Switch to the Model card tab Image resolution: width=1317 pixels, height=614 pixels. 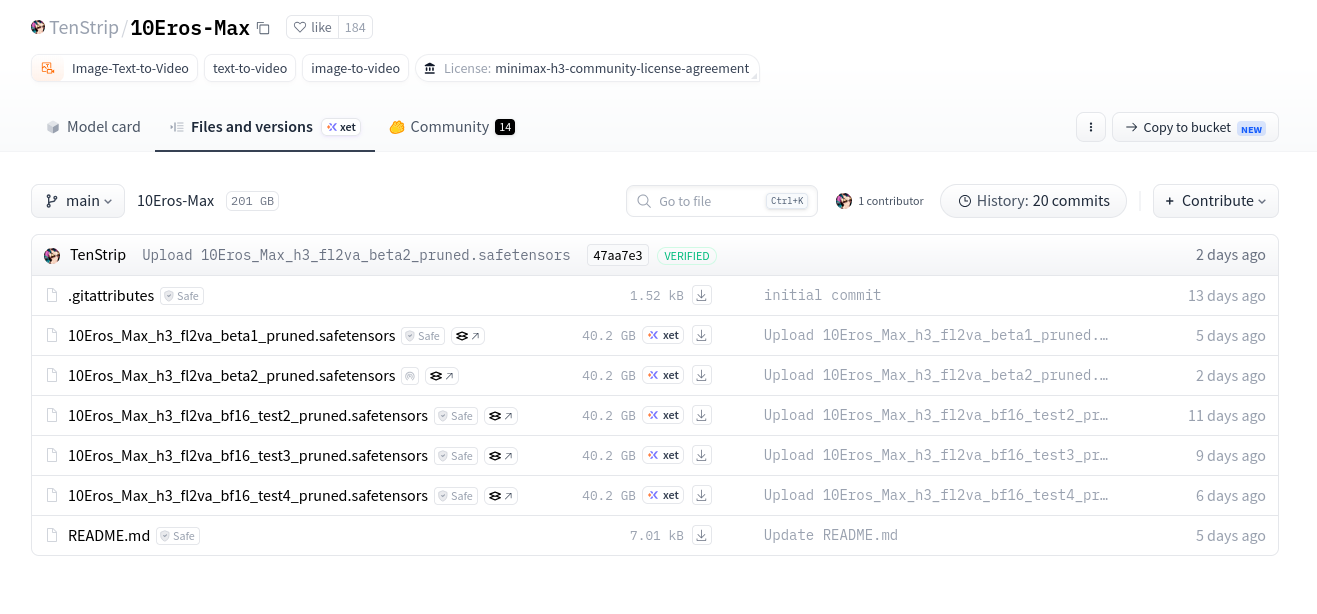[x=93, y=127]
